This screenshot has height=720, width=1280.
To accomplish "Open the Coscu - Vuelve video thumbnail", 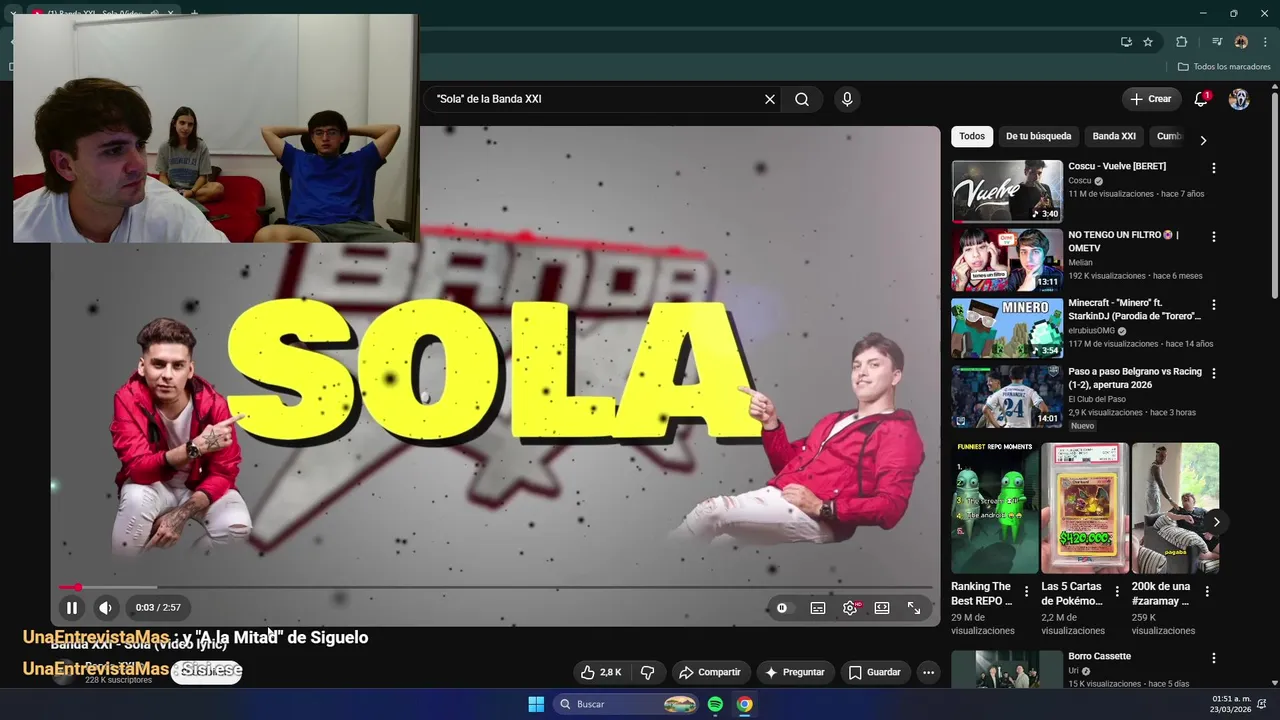I will (x=1007, y=191).
